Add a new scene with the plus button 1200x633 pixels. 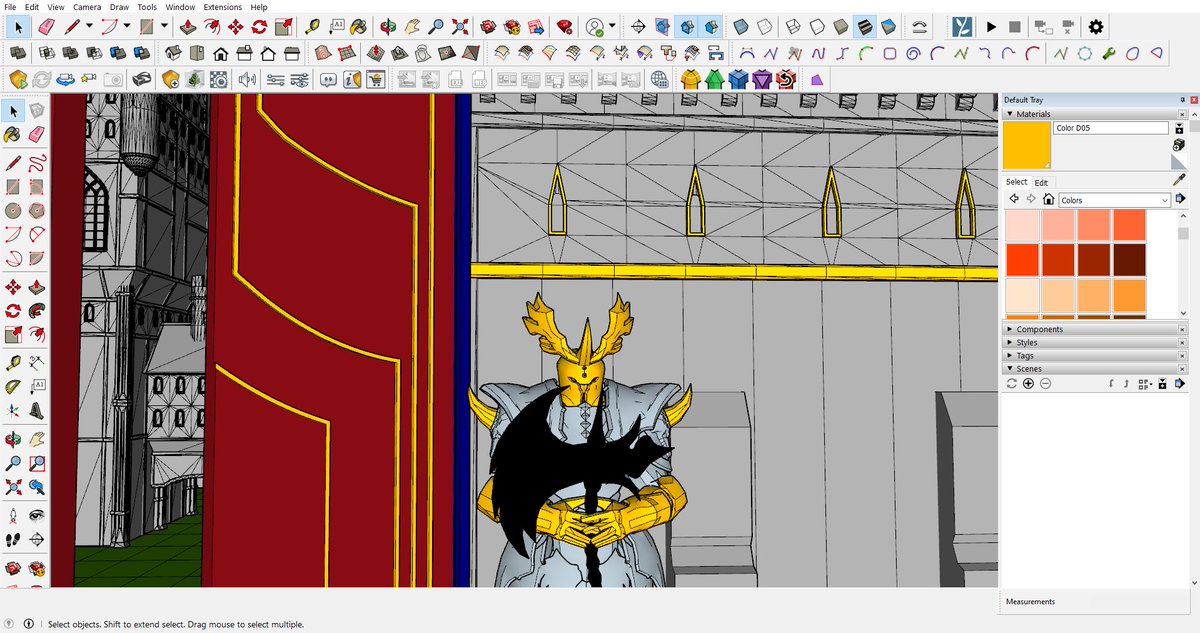1028,383
